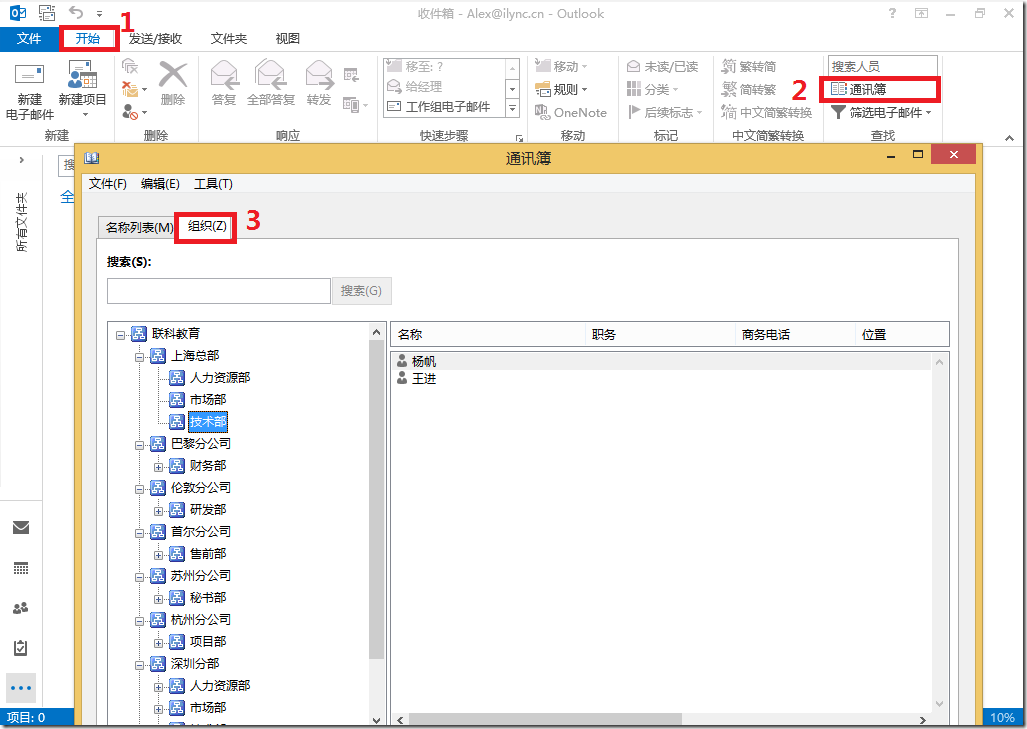Select 人力资源部 under 上海总部

(219, 378)
